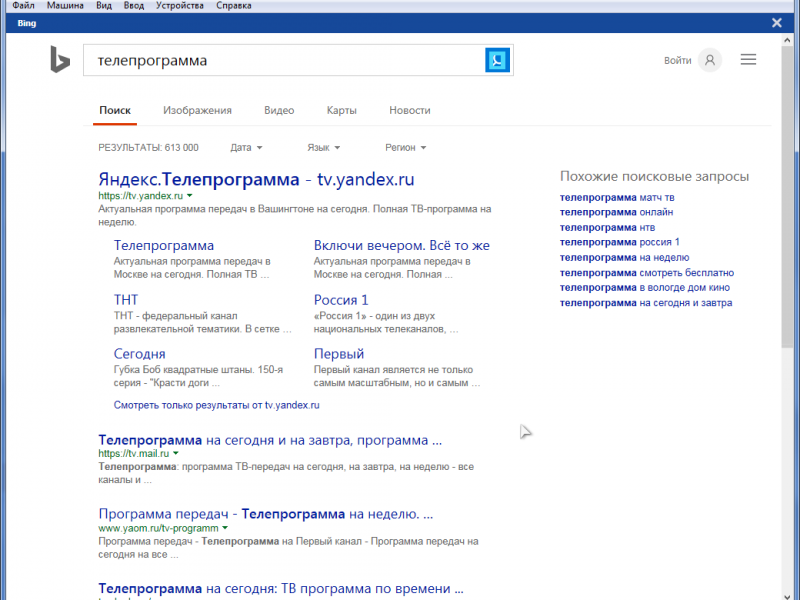Expand the Язык filter dropdown
Viewport: 800px width, 600px height.
coord(323,147)
